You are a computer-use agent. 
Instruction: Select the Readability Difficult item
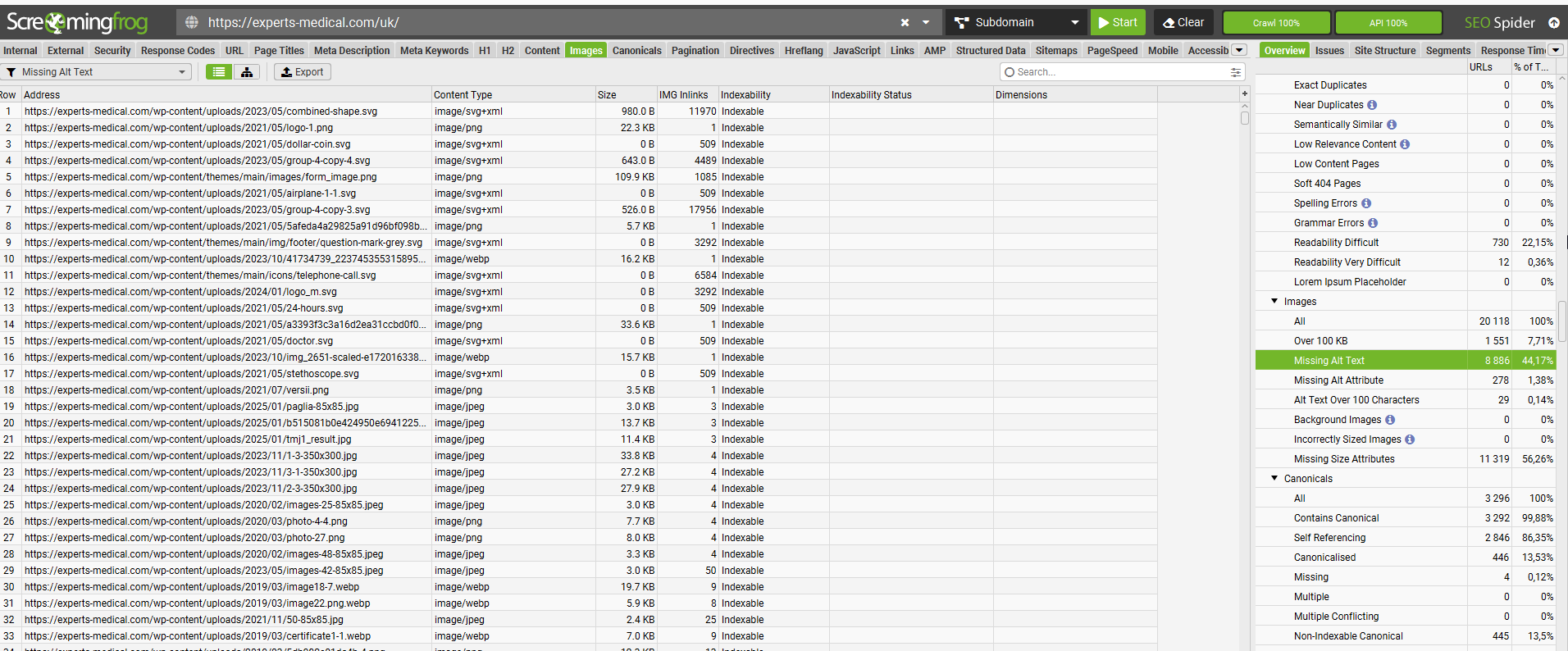click(x=1405, y=243)
